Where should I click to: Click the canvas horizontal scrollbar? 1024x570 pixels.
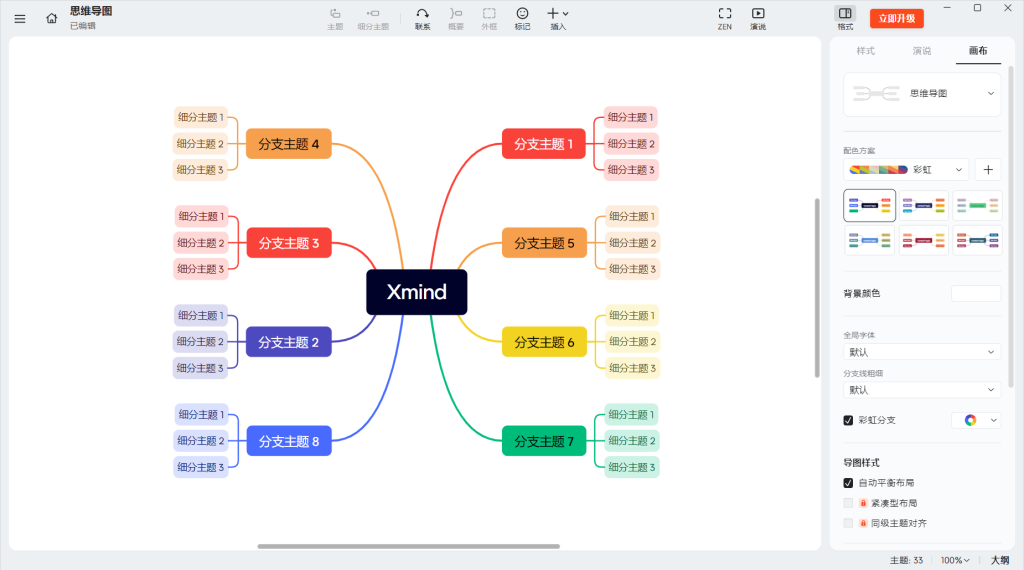tap(408, 546)
